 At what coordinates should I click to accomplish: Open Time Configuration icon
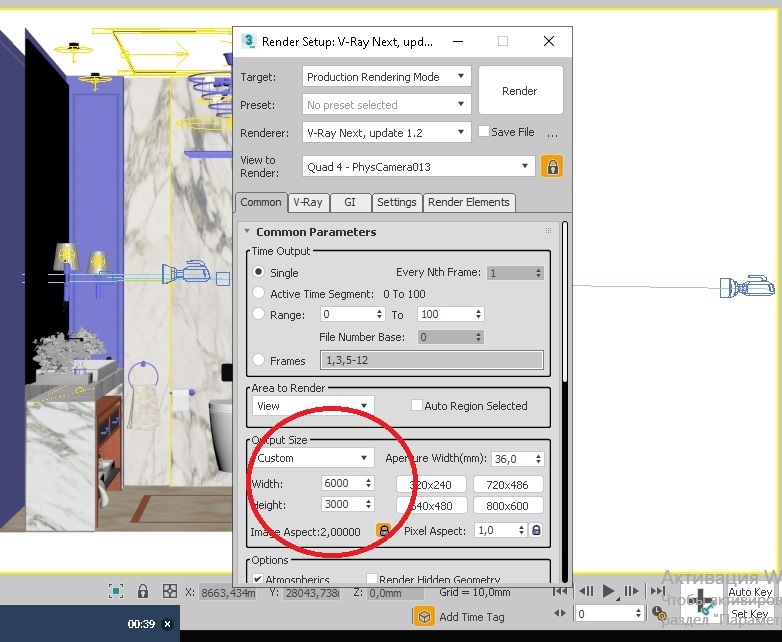coord(659,613)
